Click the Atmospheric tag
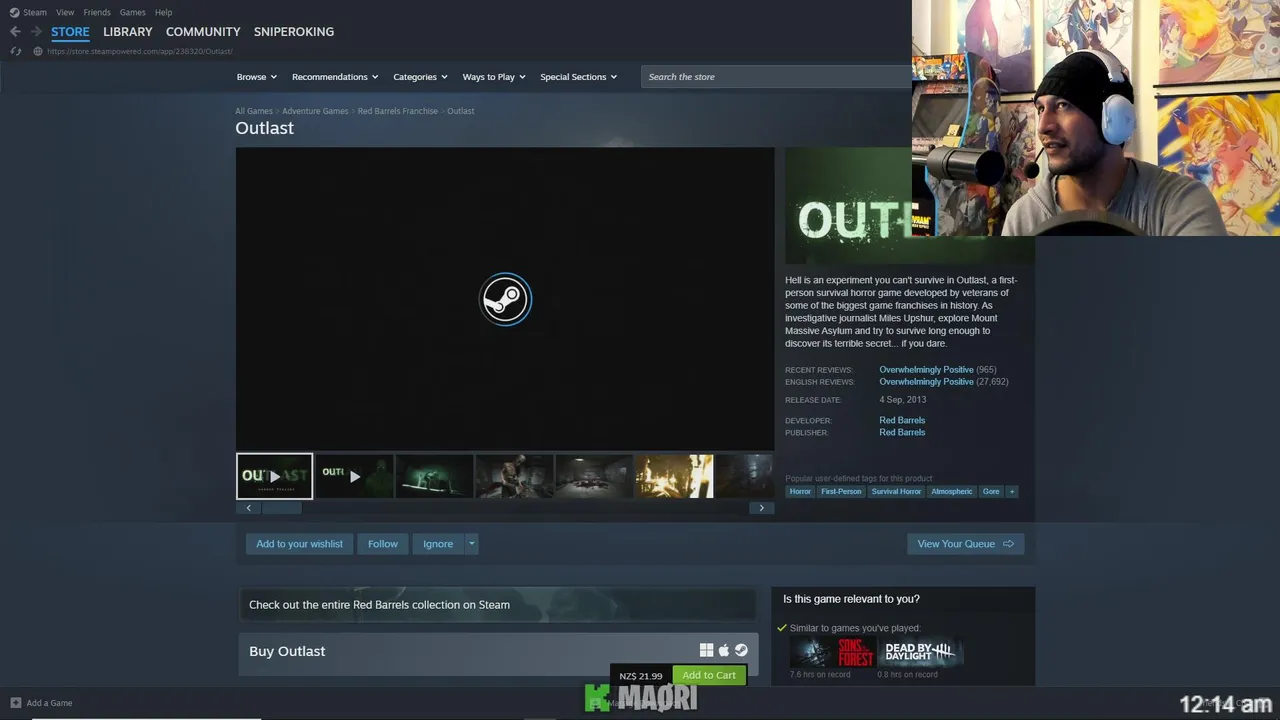The image size is (1280, 720). click(x=952, y=491)
